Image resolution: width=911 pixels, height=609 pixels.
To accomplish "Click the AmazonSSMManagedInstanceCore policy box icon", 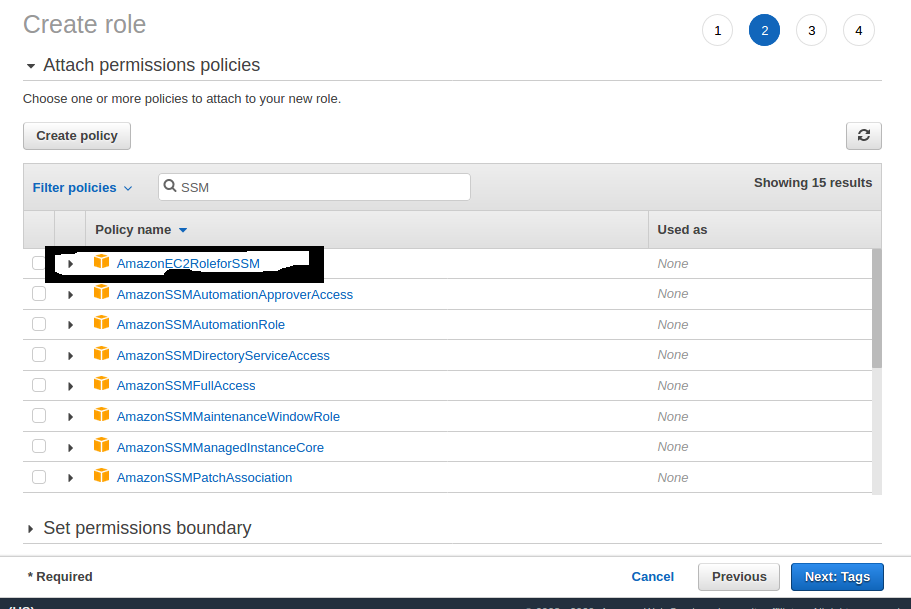I will [x=102, y=445].
